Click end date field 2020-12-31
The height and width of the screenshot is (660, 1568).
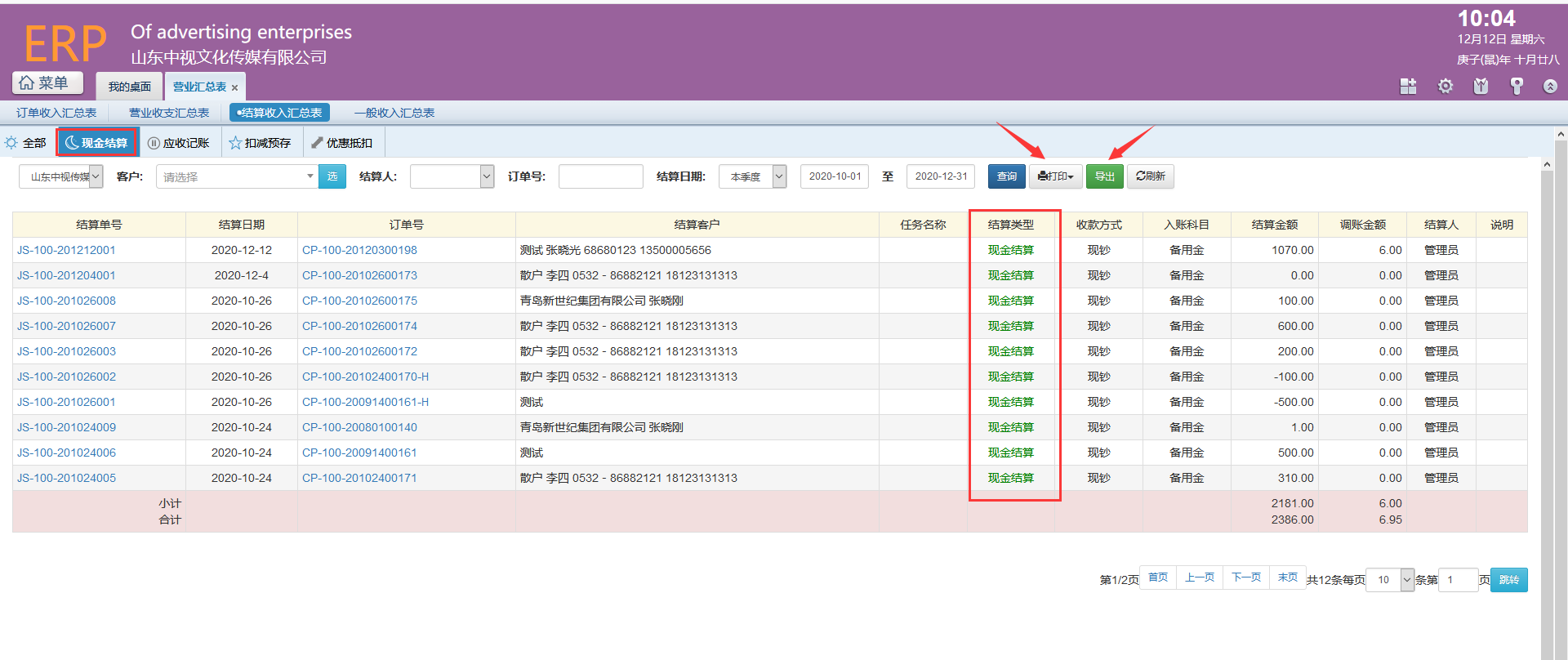pyautogui.click(x=941, y=176)
